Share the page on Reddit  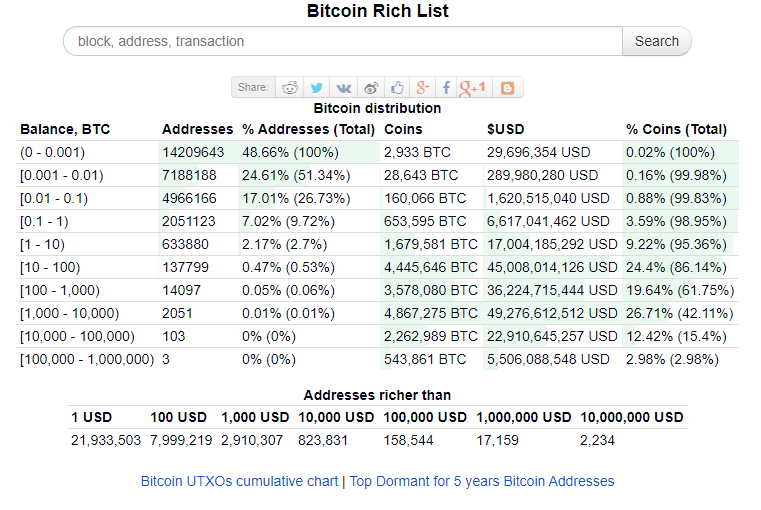(290, 88)
